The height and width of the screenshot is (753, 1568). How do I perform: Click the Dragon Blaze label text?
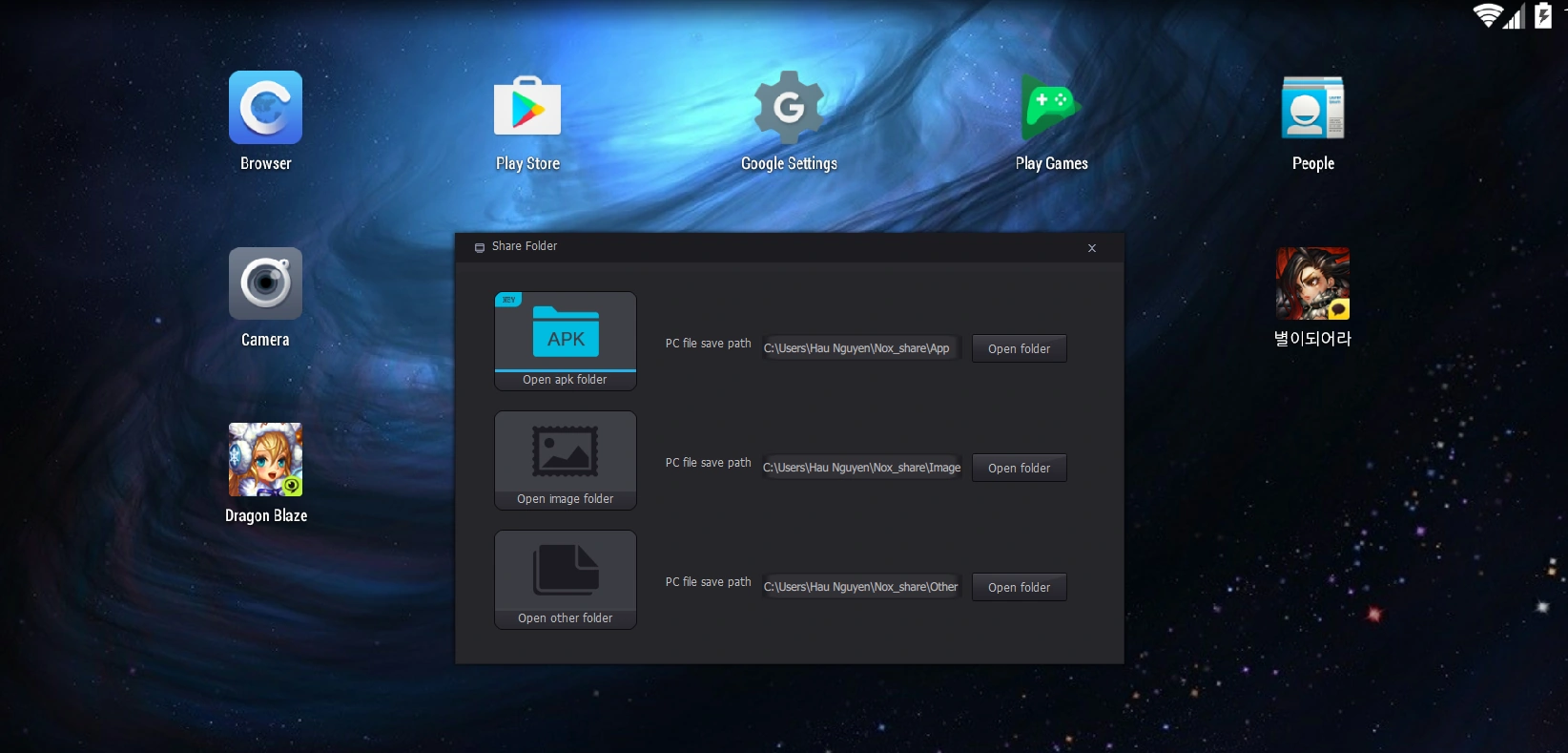pyautogui.click(x=266, y=516)
